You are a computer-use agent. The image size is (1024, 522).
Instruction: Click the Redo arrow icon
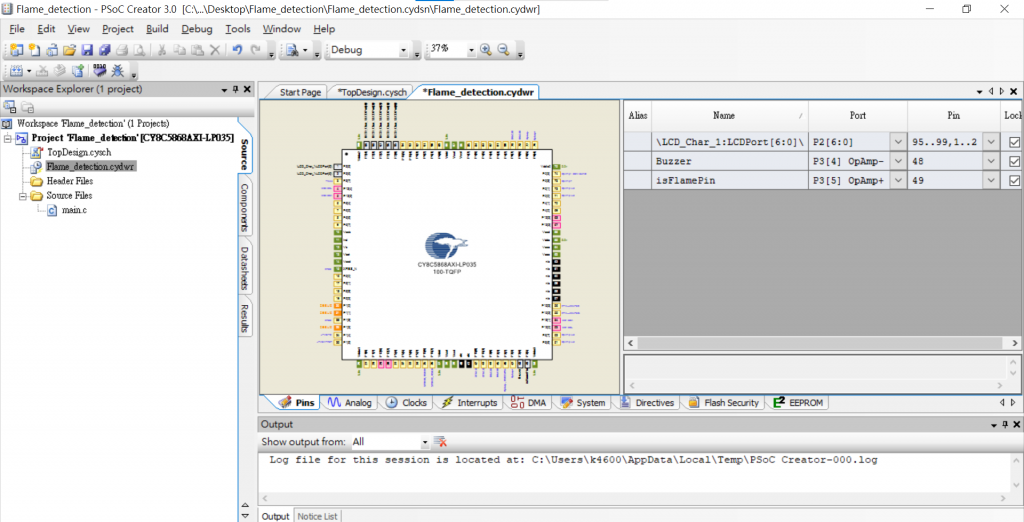(255, 50)
